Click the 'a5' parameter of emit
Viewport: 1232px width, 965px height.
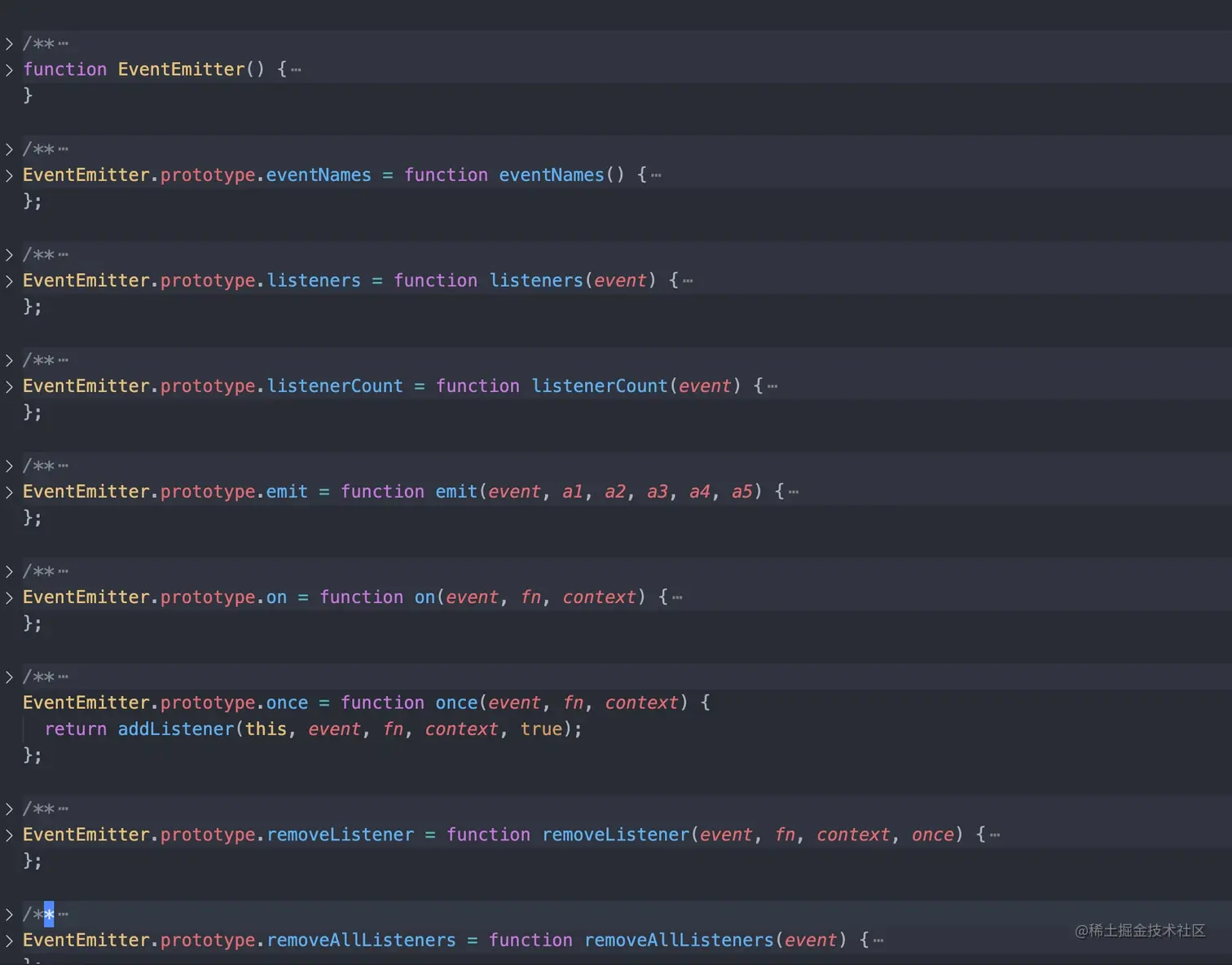[743, 492]
